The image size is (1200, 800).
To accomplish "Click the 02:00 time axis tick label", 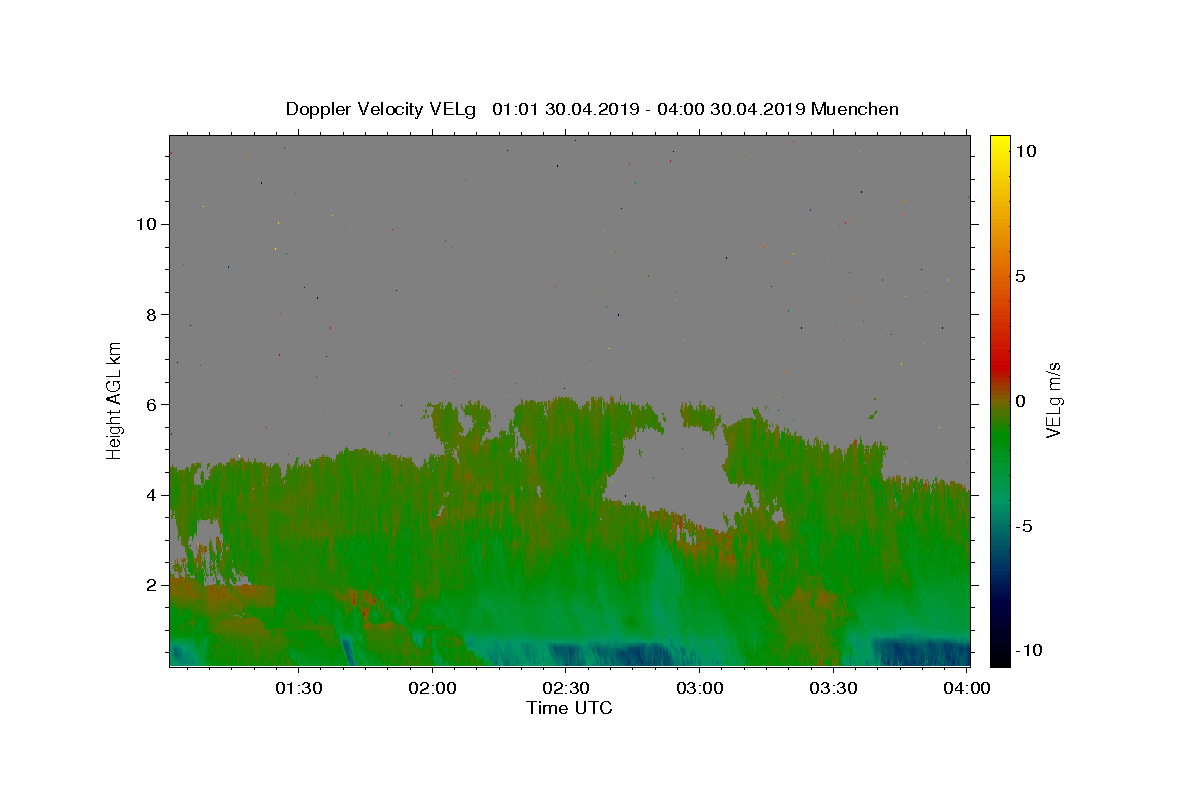I will (433, 689).
